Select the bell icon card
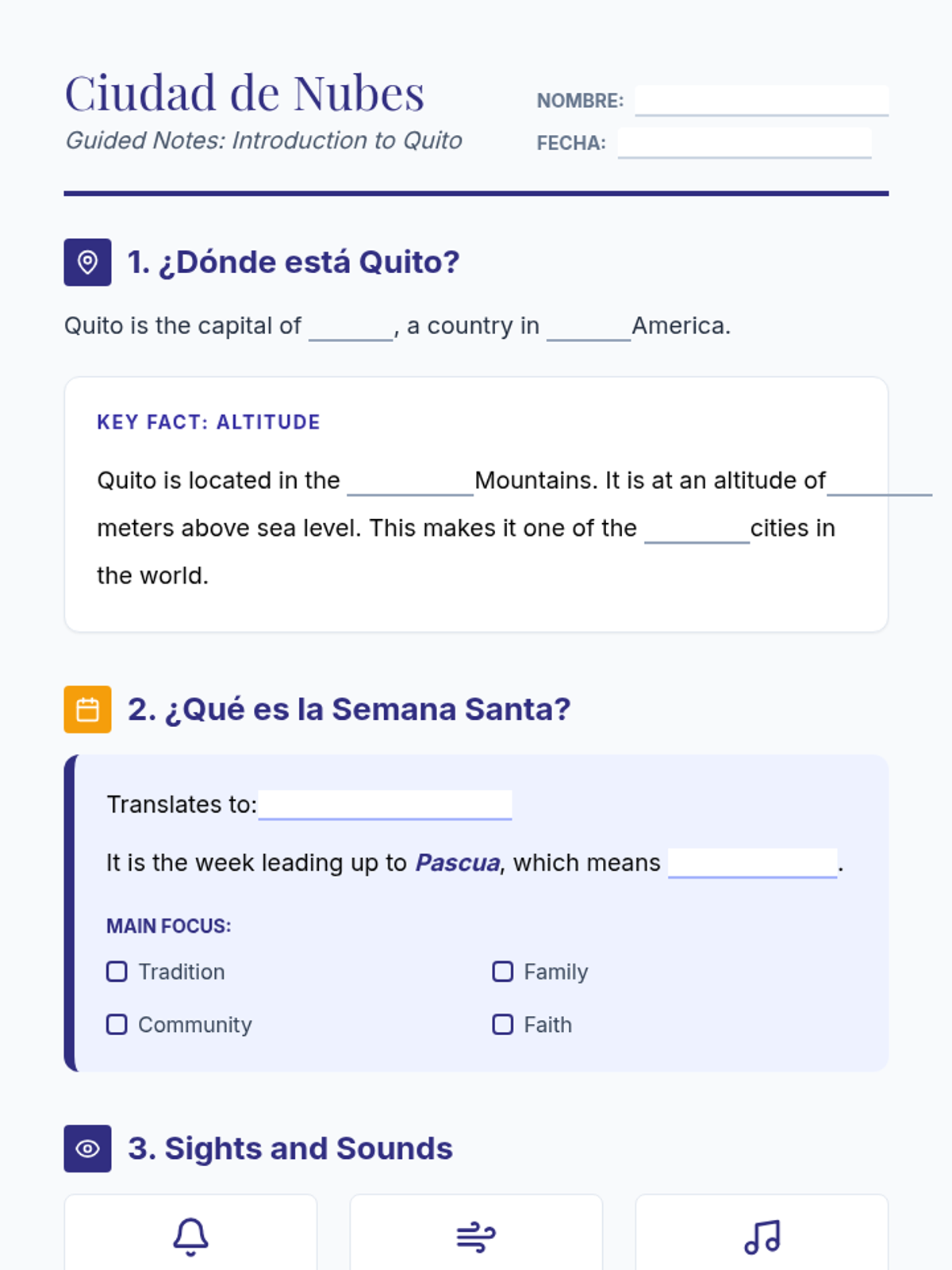 tap(190, 1233)
